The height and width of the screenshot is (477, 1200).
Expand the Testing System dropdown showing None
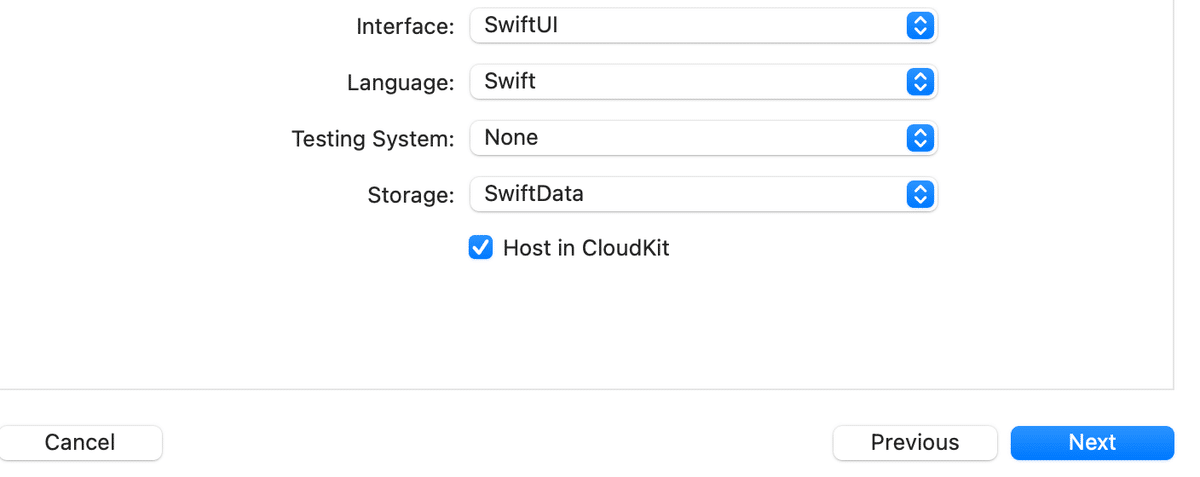pos(703,138)
